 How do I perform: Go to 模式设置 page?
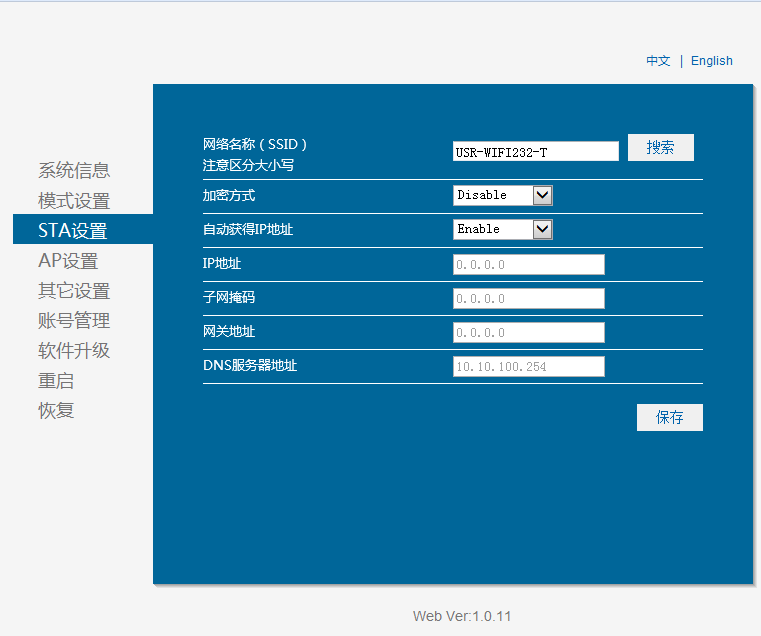coord(74,201)
